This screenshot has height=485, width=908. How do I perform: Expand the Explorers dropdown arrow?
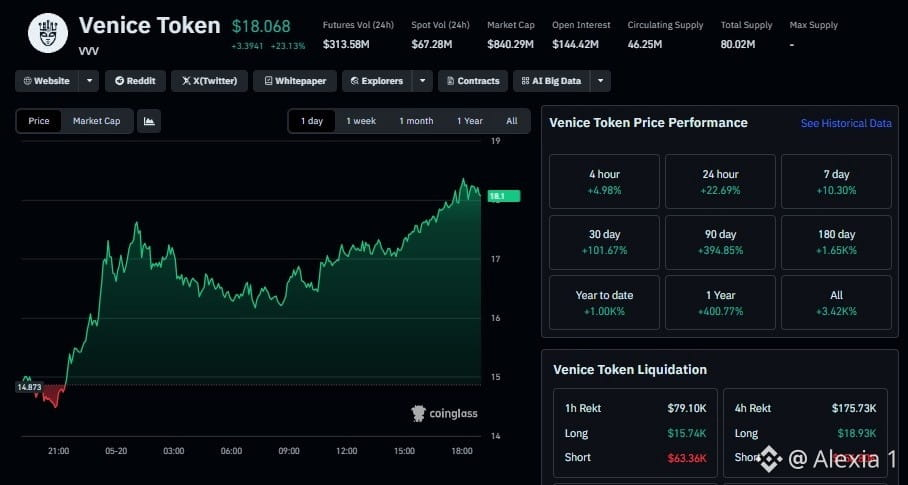[423, 81]
